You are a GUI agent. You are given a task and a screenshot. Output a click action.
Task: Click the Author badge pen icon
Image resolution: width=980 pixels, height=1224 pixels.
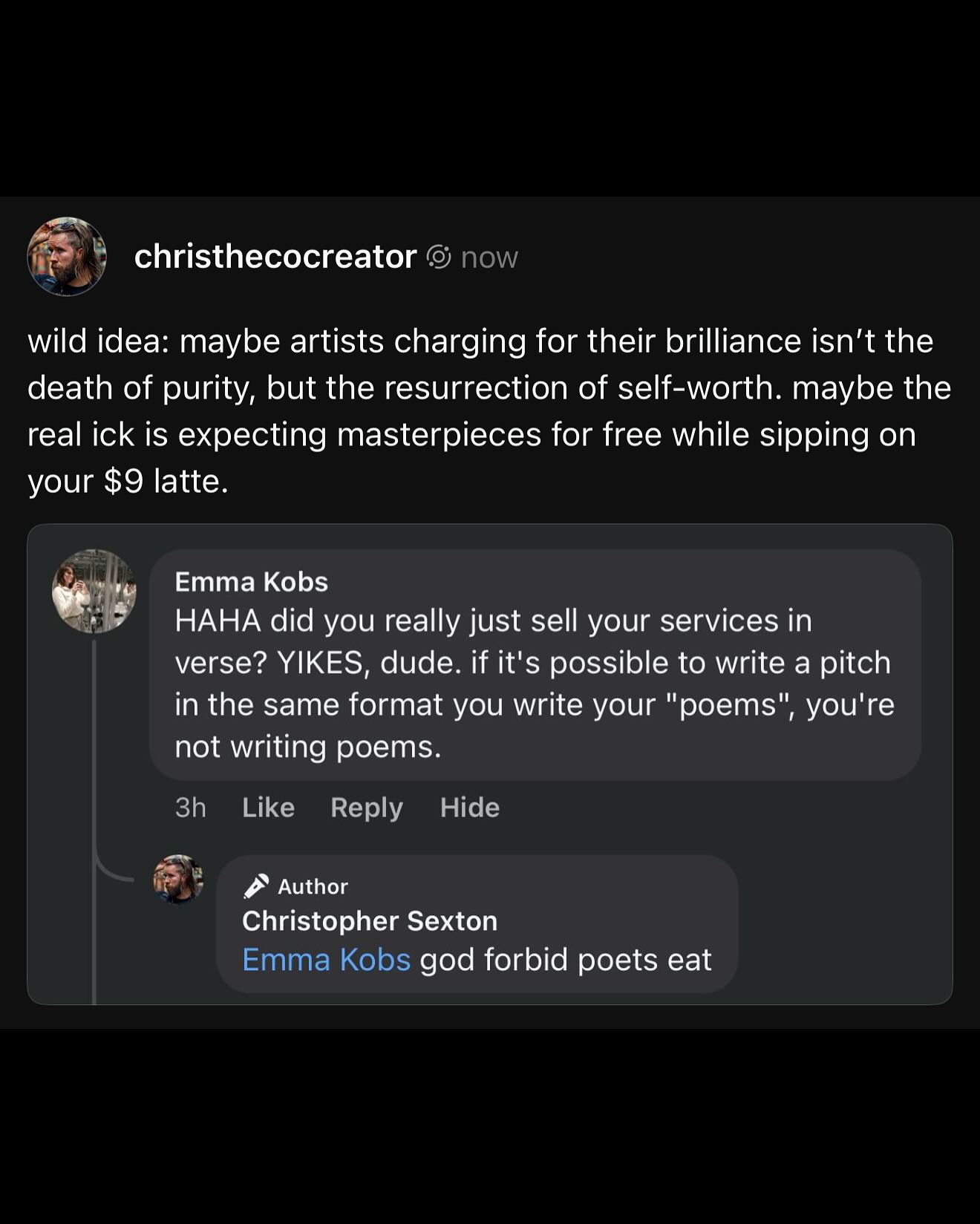tap(256, 886)
